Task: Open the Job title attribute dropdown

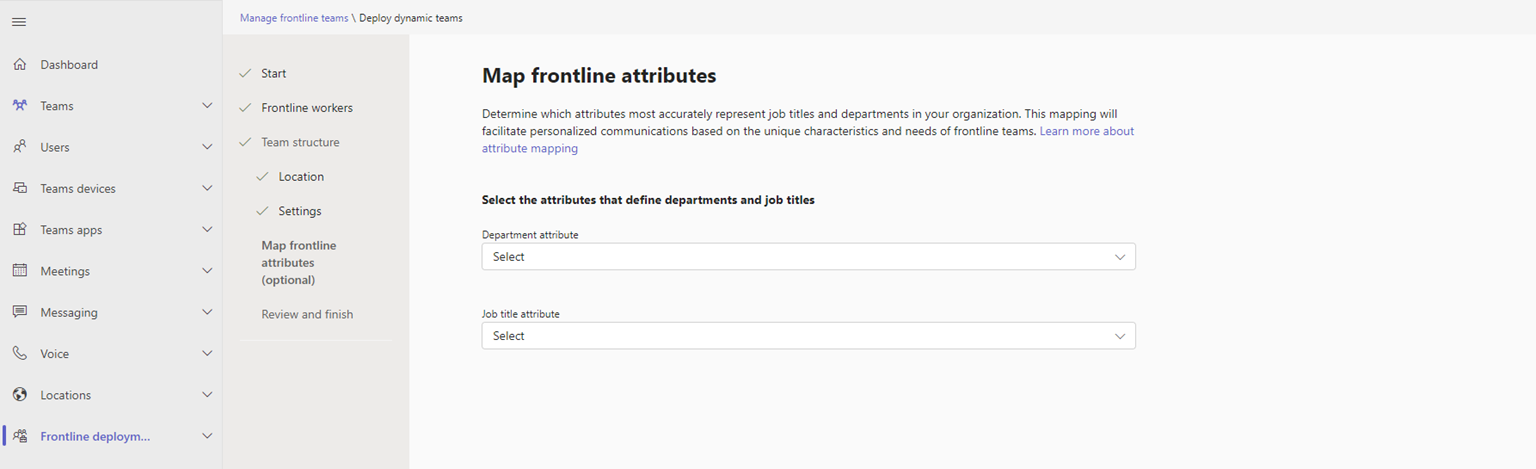Action: [x=808, y=336]
